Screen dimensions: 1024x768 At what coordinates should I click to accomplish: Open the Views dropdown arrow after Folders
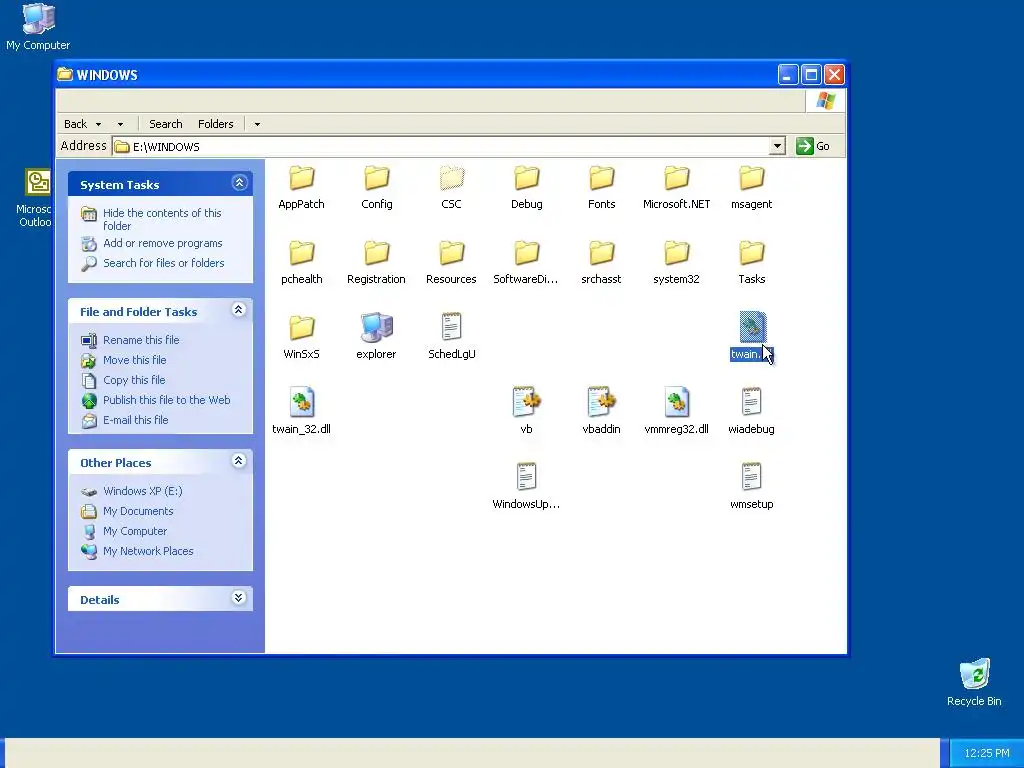tap(257, 124)
